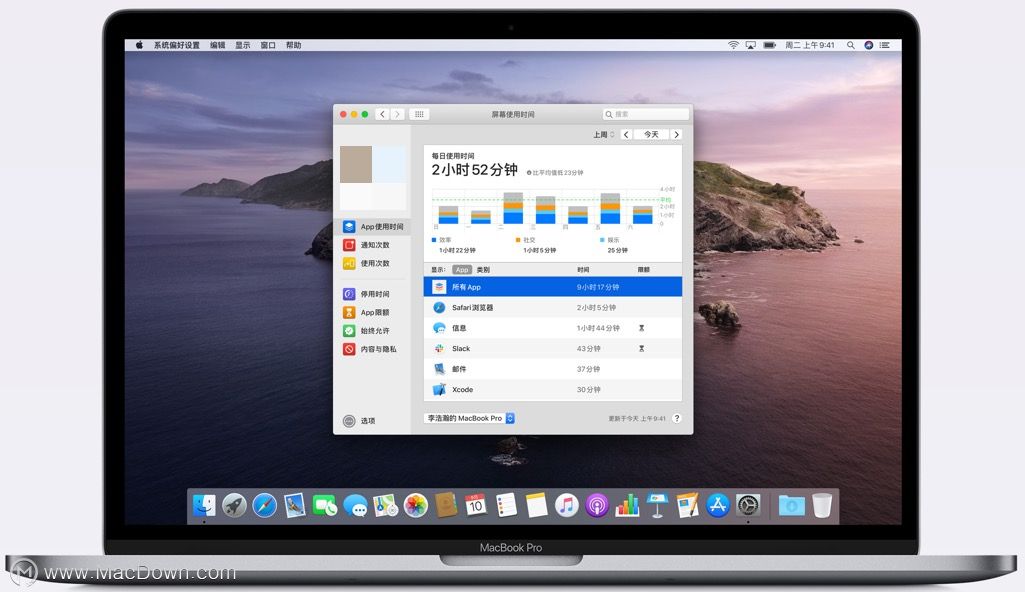
Task: Click the 今天 button
Action: 651,135
